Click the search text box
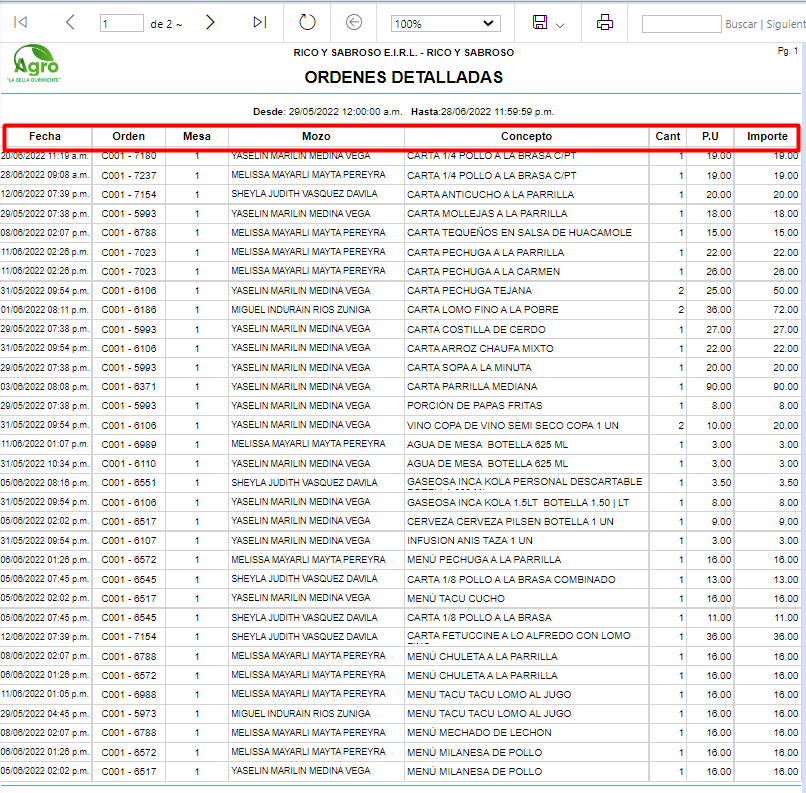Screen dimensions: 806x793 pos(681,24)
